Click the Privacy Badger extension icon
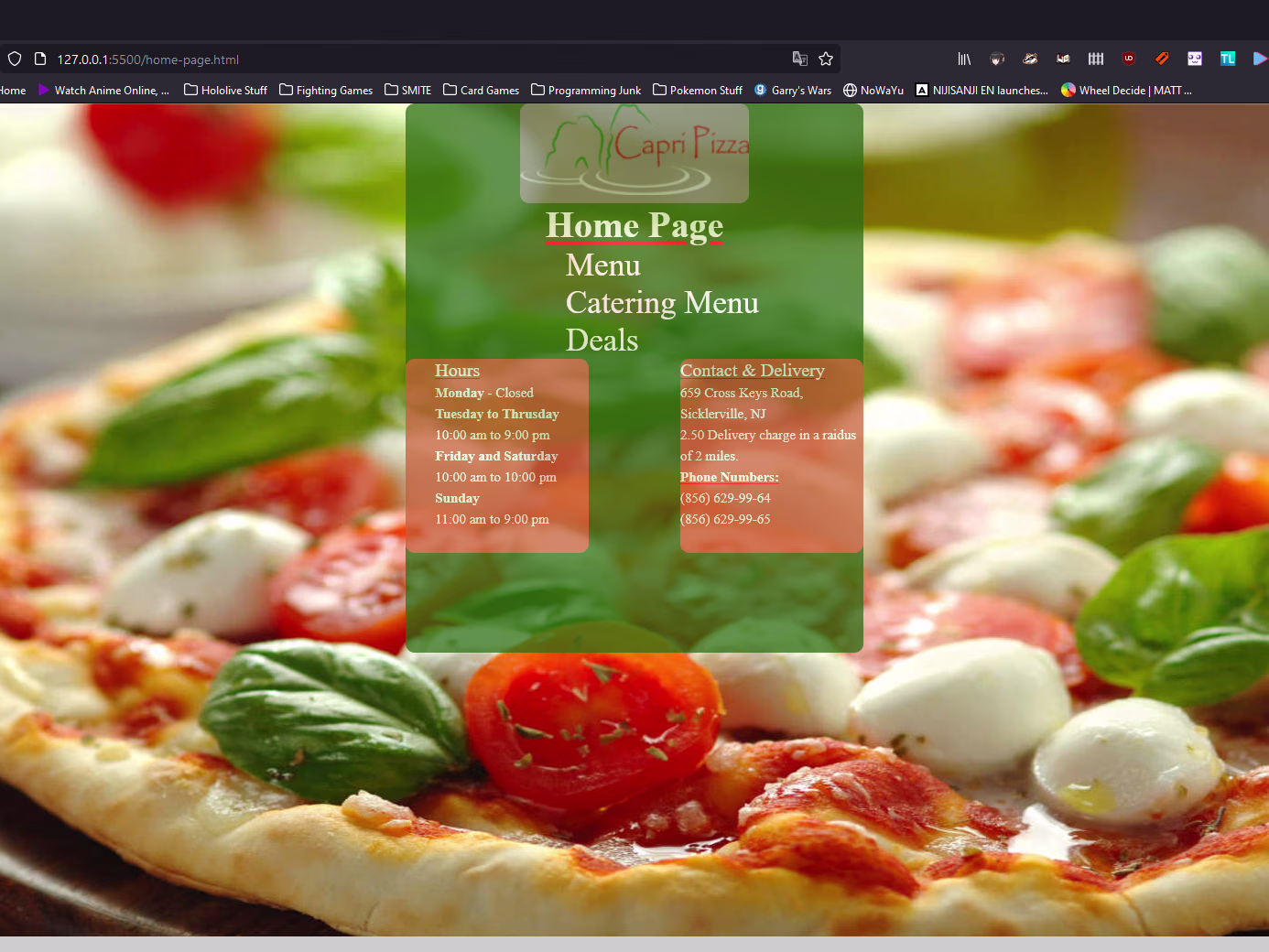Image resolution: width=1269 pixels, height=952 pixels. pos(1030,59)
